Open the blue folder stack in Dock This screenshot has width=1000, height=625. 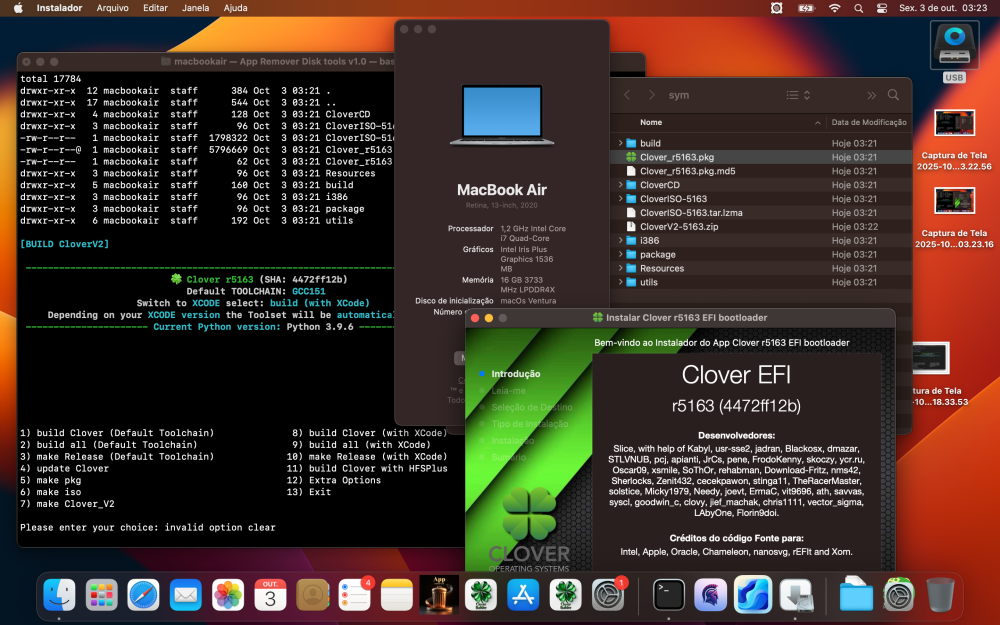tap(856, 595)
